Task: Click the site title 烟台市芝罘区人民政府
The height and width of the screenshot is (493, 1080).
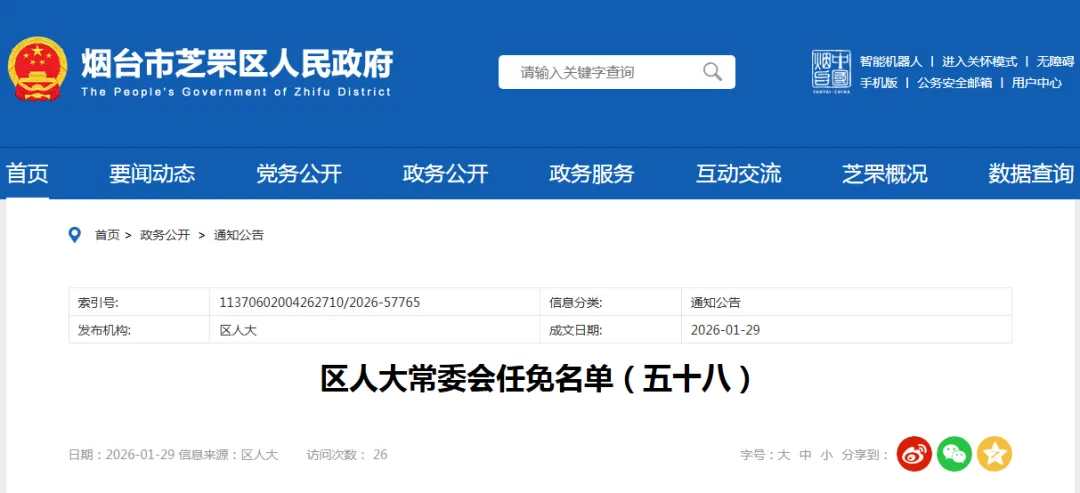Action: 237,65
